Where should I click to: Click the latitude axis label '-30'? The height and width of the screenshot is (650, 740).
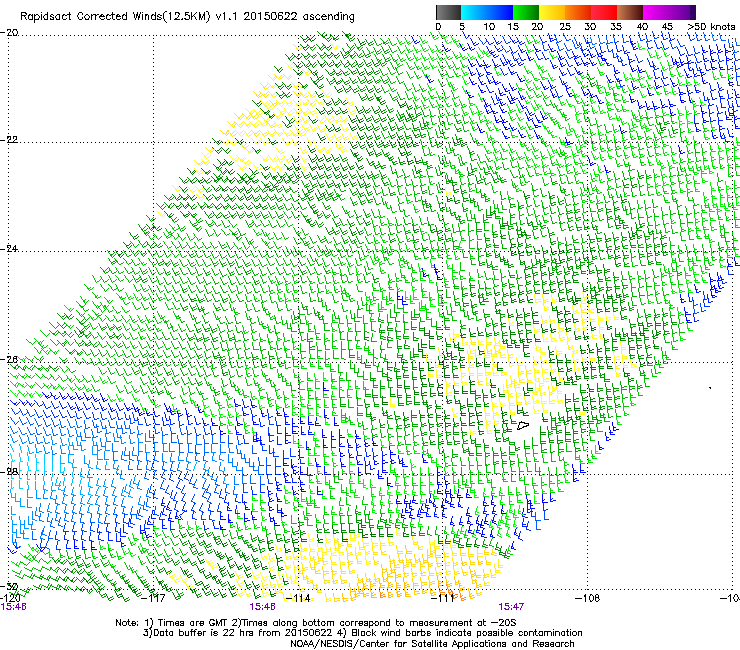tap(9, 586)
